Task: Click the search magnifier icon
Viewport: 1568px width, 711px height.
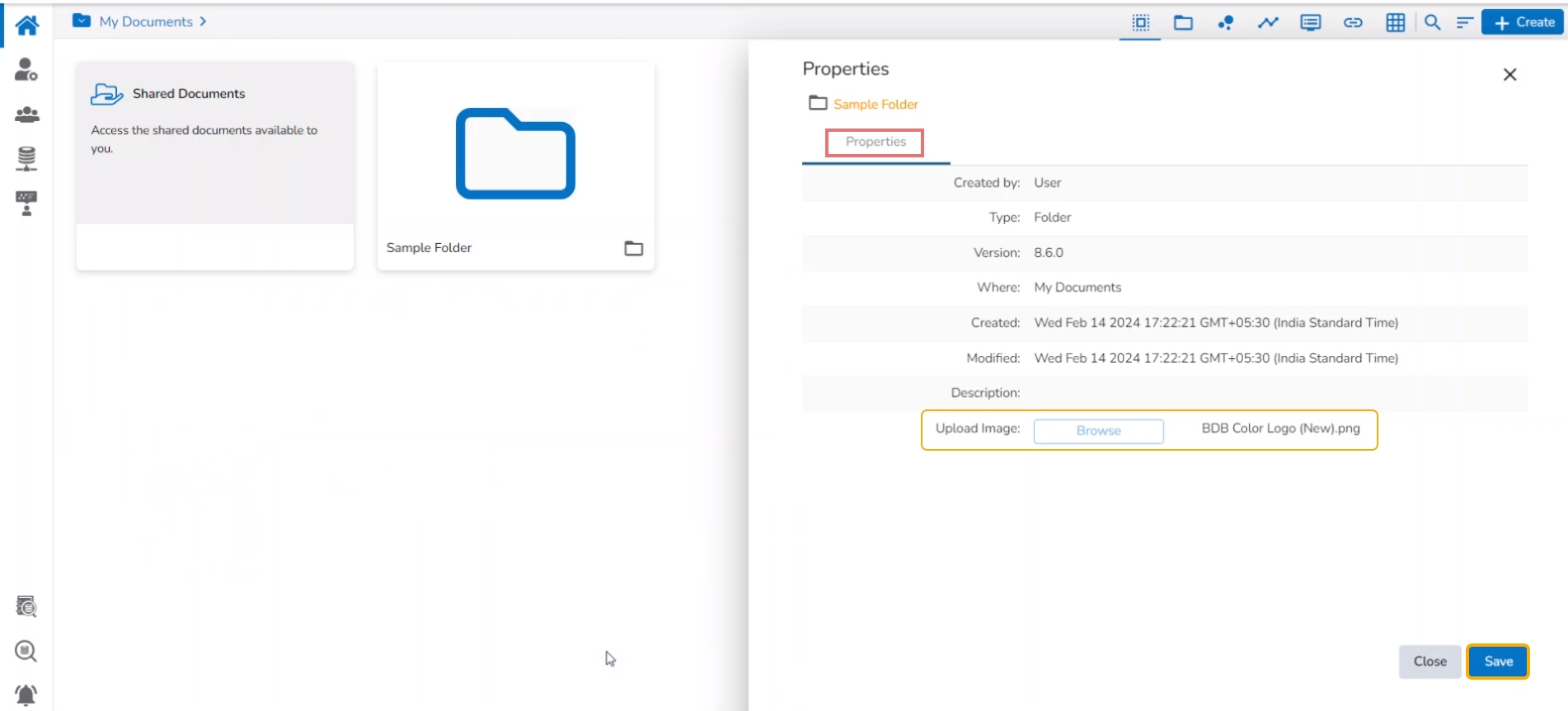Action: pyautogui.click(x=1433, y=22)
